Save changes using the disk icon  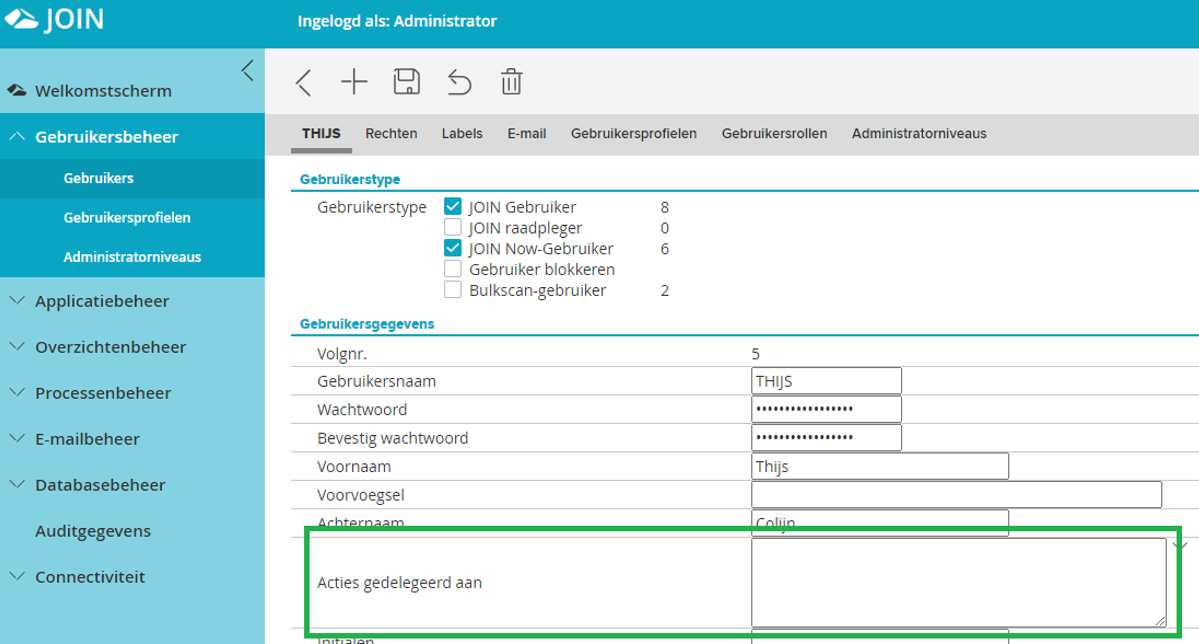(407, 83)
